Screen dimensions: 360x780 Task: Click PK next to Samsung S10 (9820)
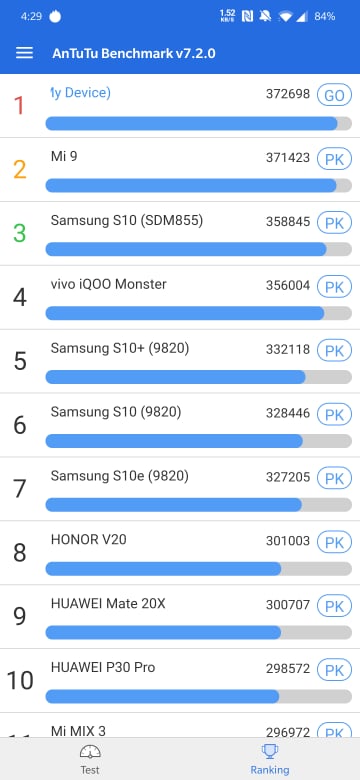coord(334,414)
